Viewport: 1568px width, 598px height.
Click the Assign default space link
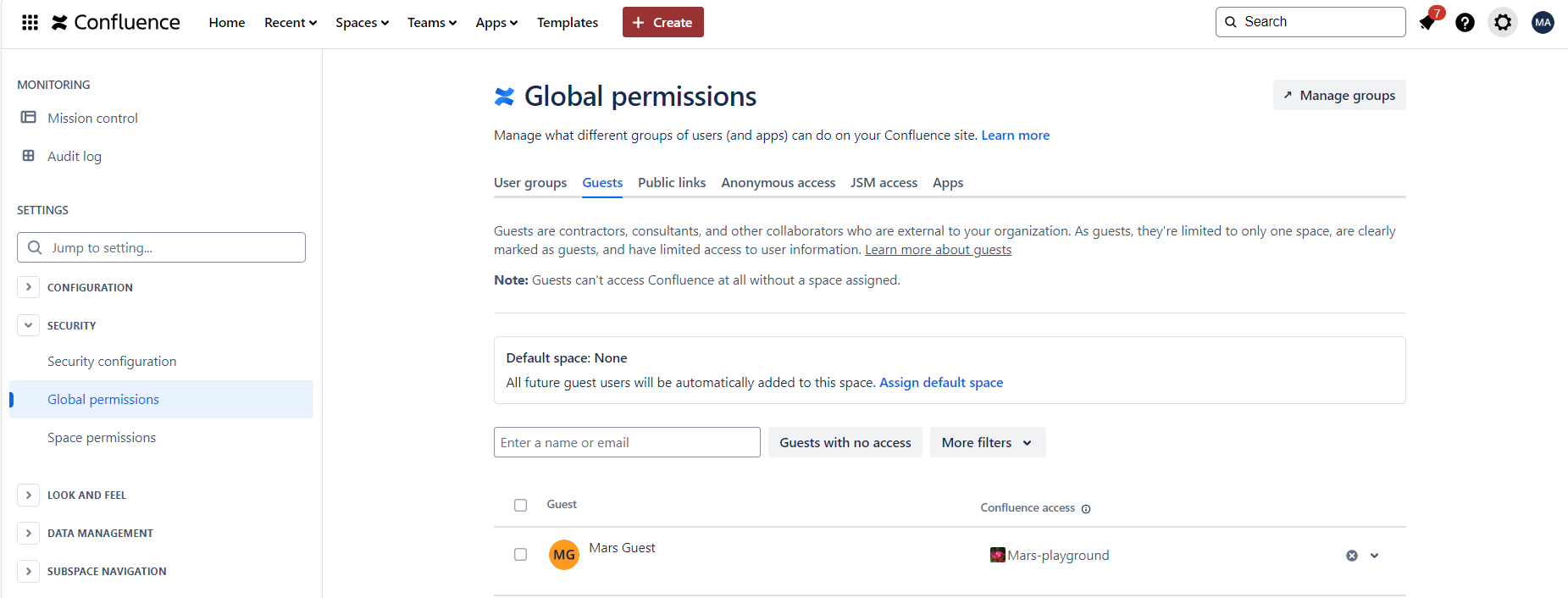[940, 383]
